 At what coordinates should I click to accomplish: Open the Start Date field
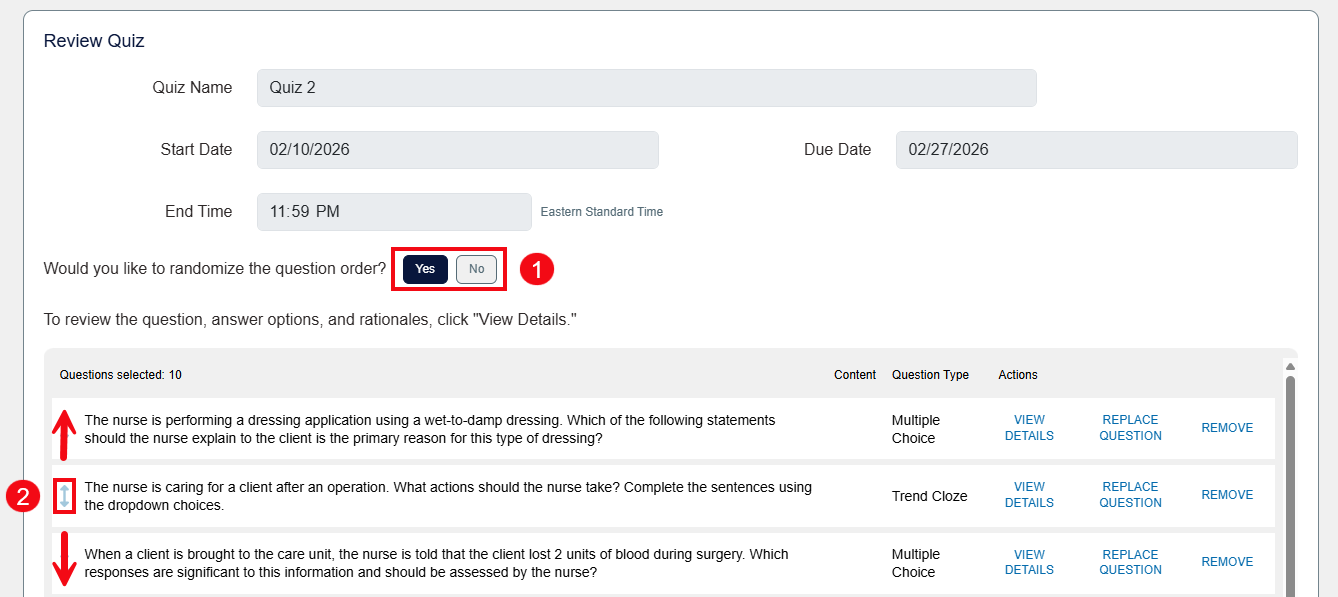(457, 149)
